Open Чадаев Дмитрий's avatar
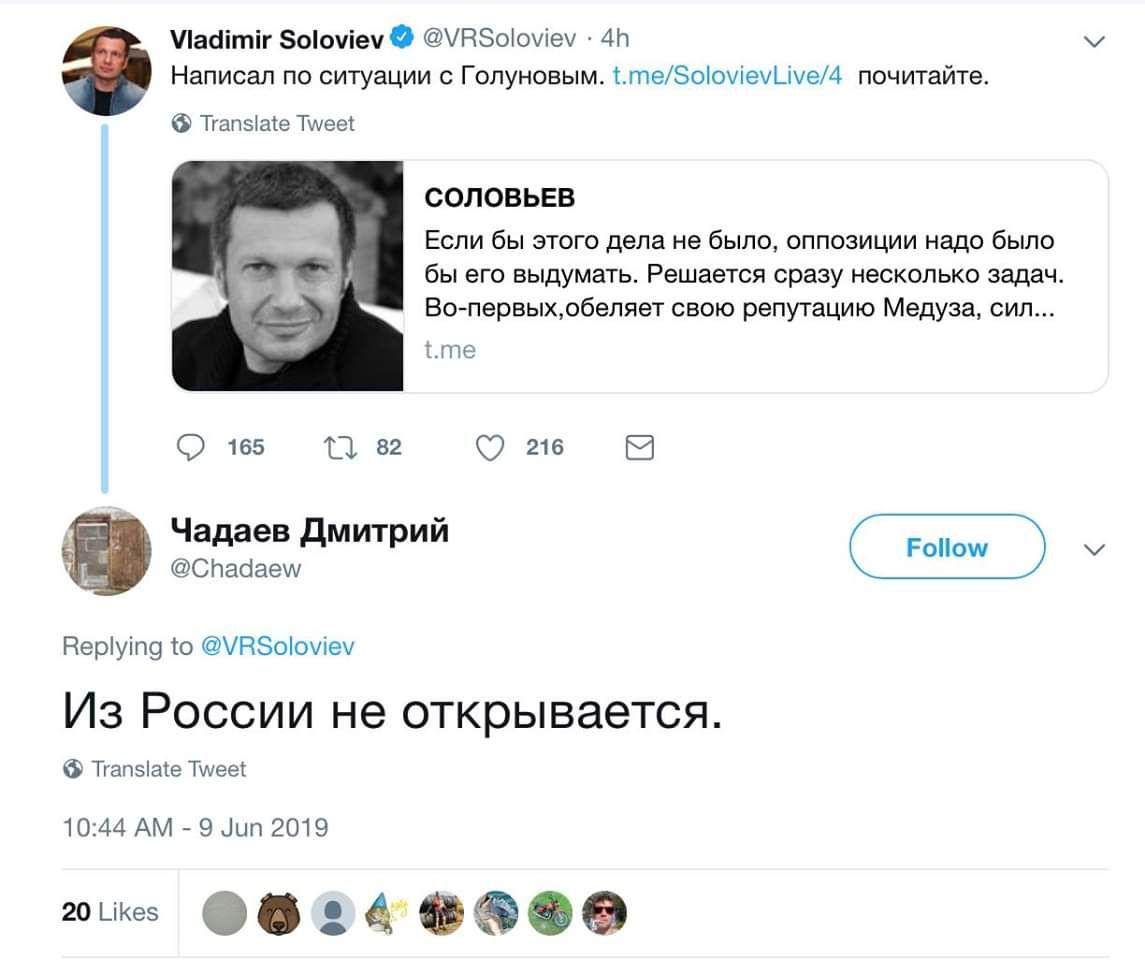 tap(106, 551)
